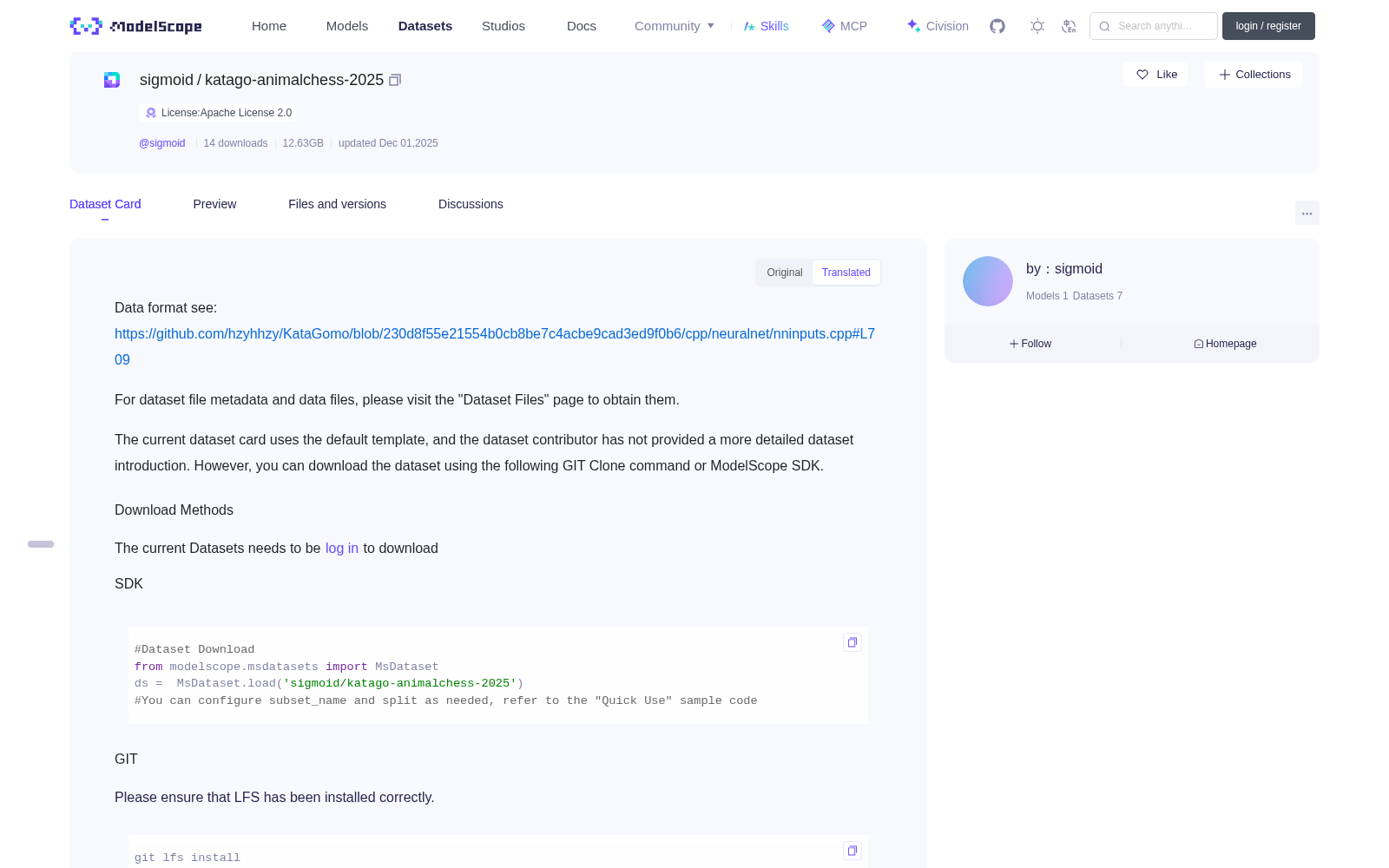Switch card view to Translated
1389x868 pixels.
click(x=846, y=273)
